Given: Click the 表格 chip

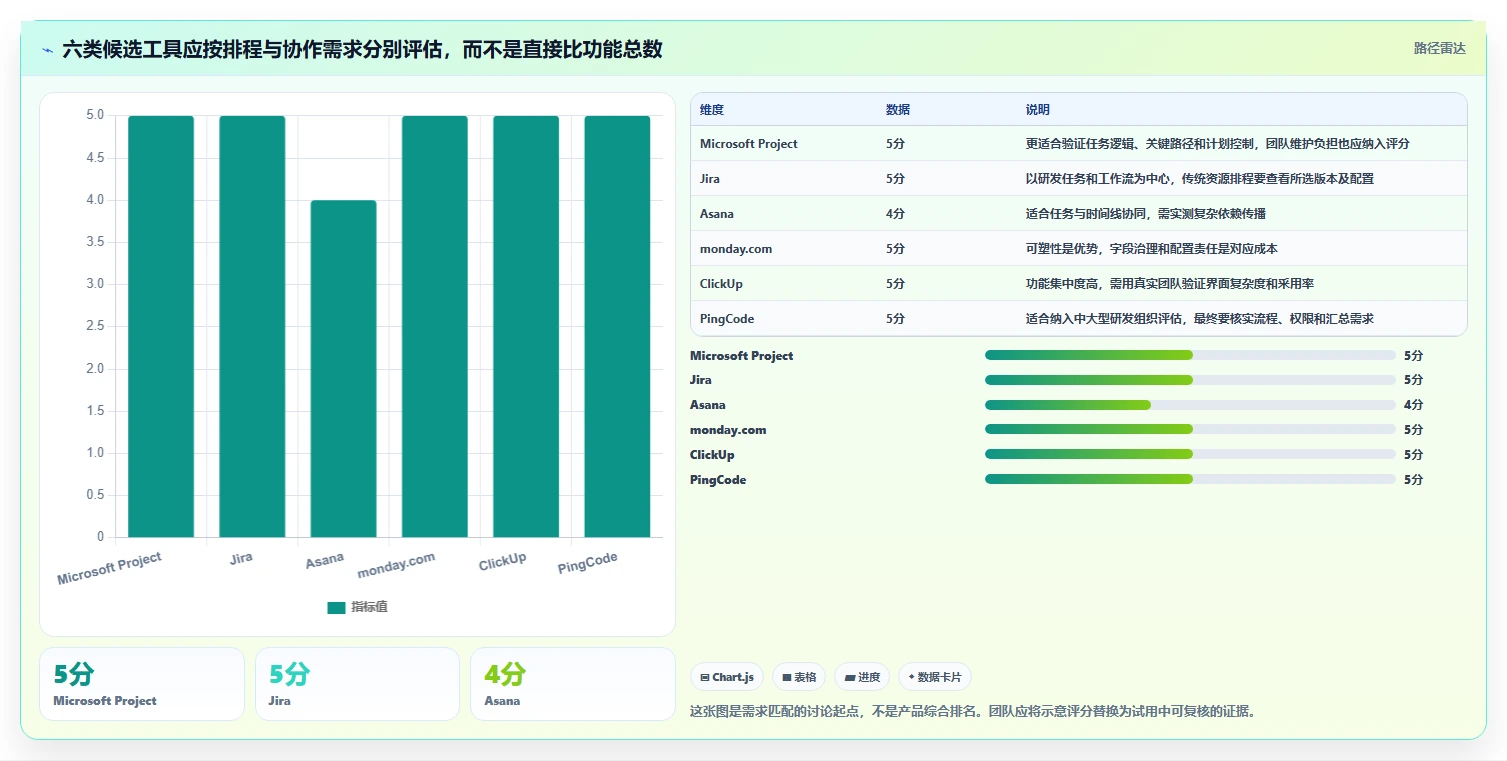Looking at the screenshot, I should tap(799, 677).
